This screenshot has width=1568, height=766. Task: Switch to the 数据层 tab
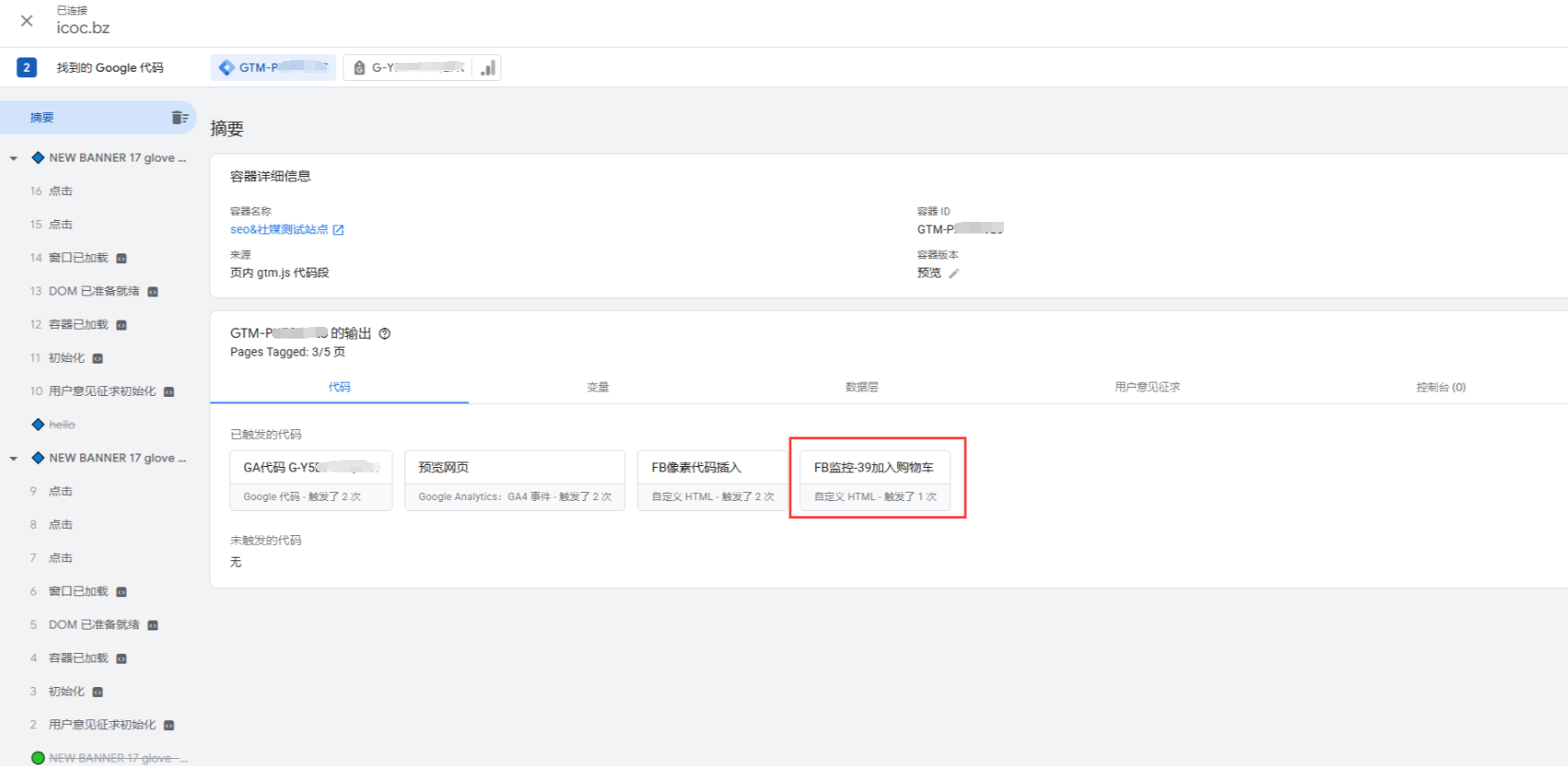click(861, 387)
